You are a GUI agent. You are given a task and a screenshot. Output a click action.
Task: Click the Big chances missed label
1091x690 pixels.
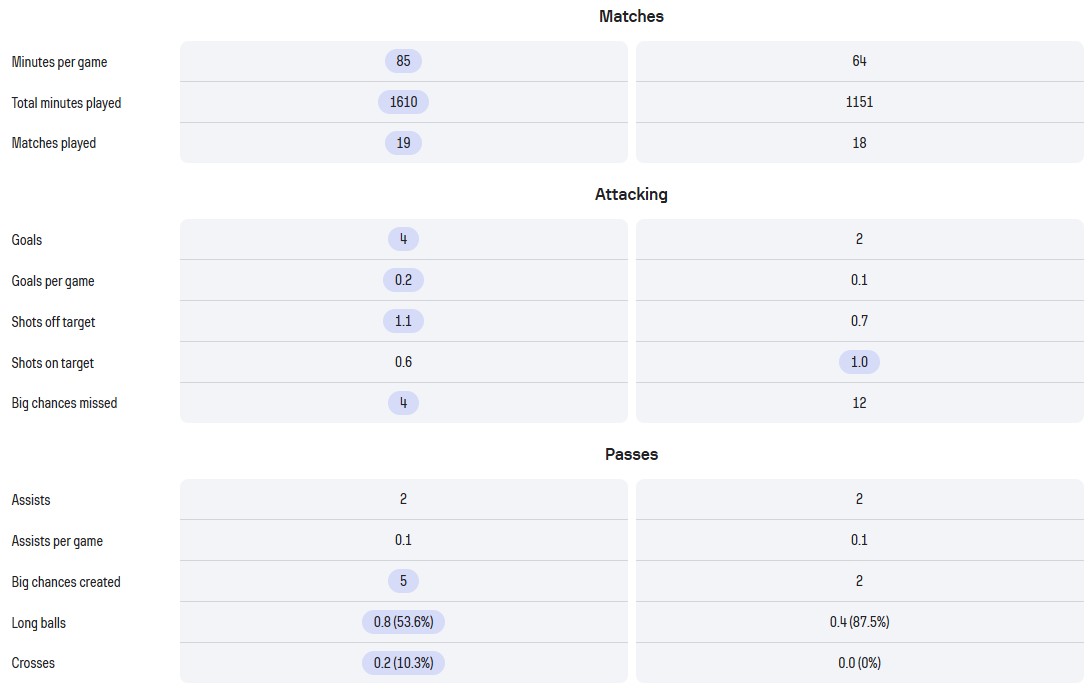64,403
